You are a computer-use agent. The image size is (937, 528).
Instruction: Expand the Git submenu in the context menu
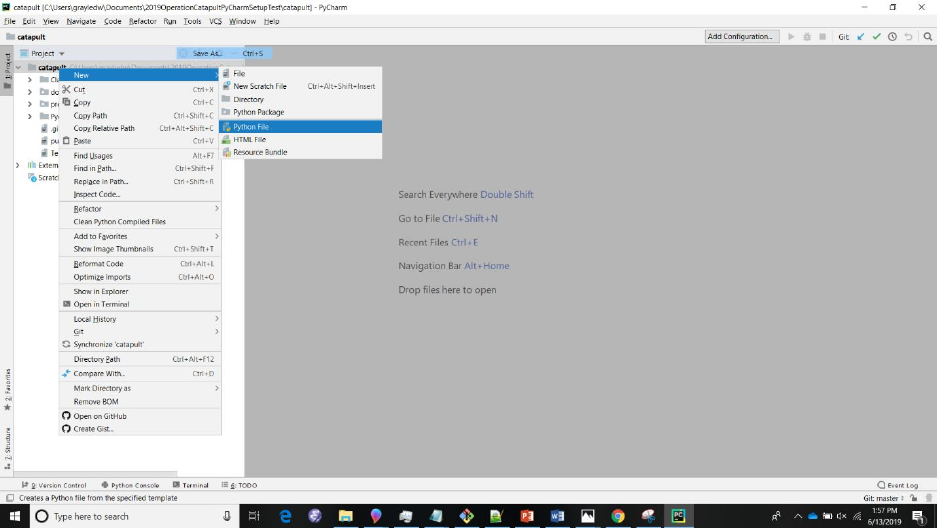[140, 331]
